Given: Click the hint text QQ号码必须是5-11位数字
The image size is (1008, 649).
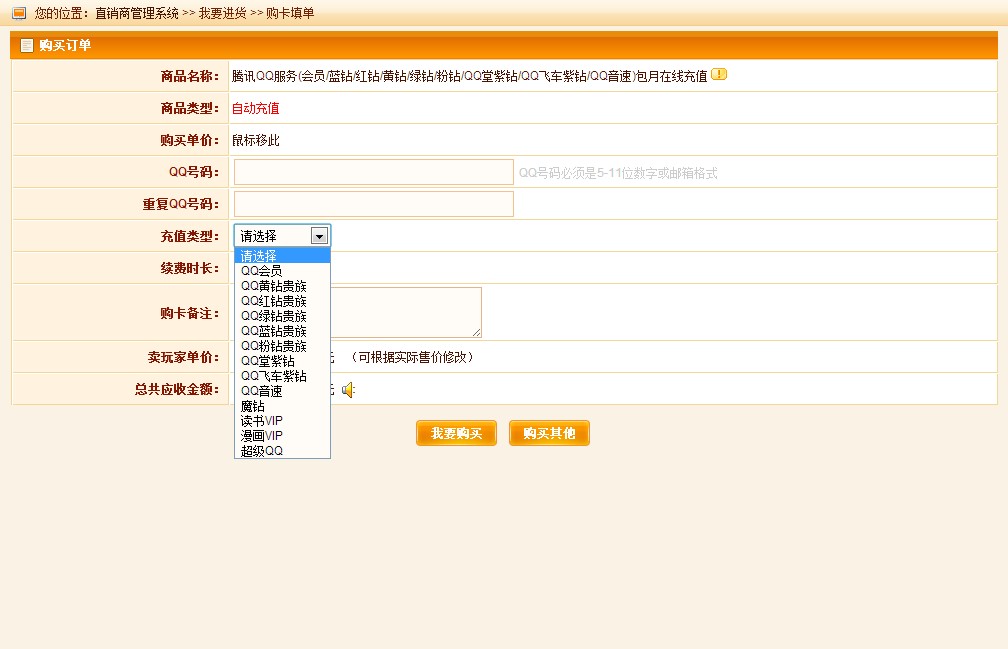Looking at the screenshot, I should pyautogui.click(x=618, y=173).
